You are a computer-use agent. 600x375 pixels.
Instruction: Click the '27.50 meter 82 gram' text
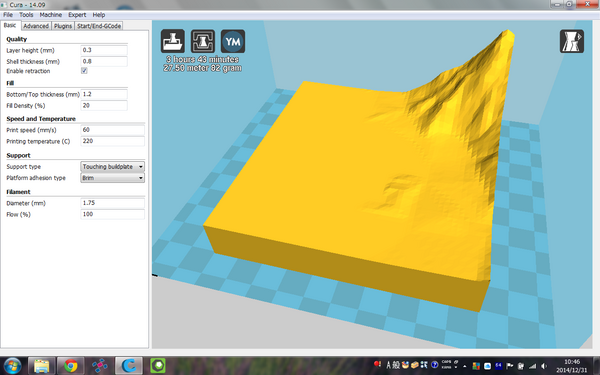tap(202, 68)
